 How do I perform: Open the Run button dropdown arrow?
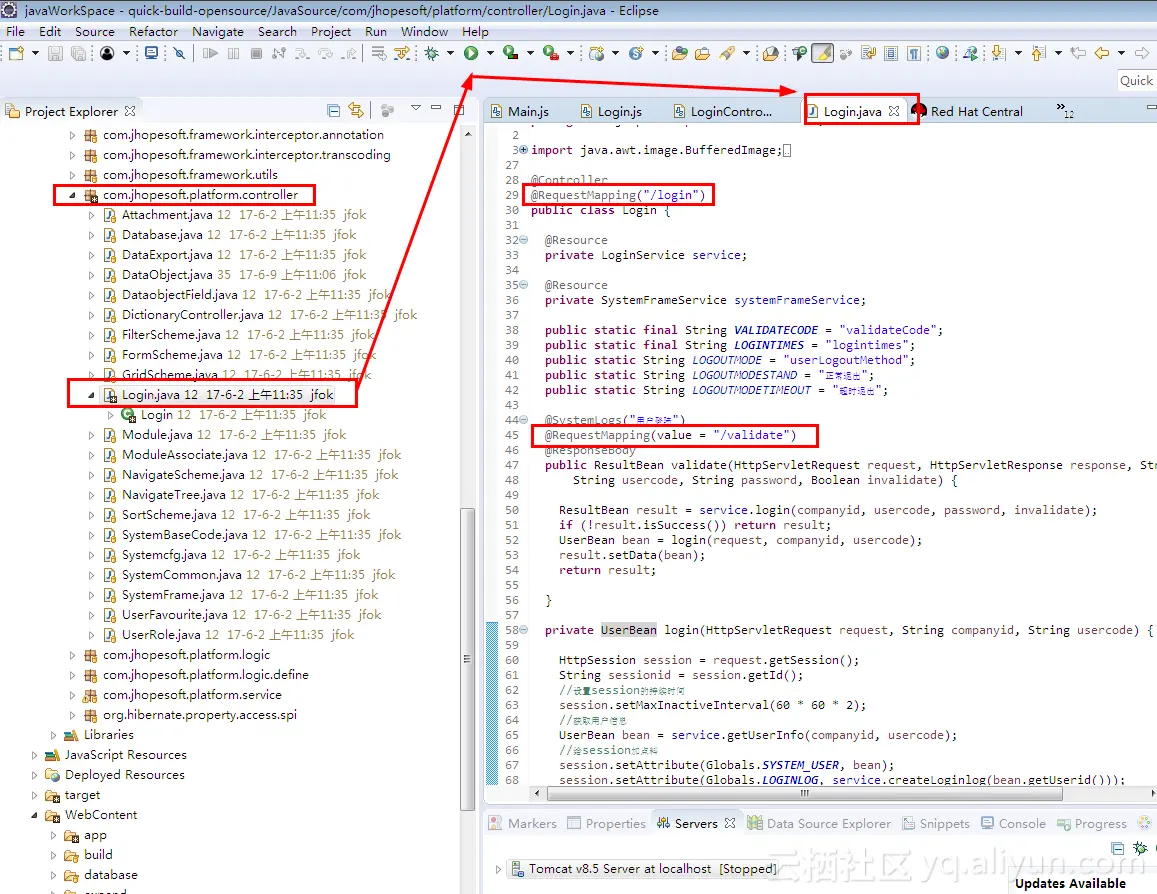tap(490, 53)
